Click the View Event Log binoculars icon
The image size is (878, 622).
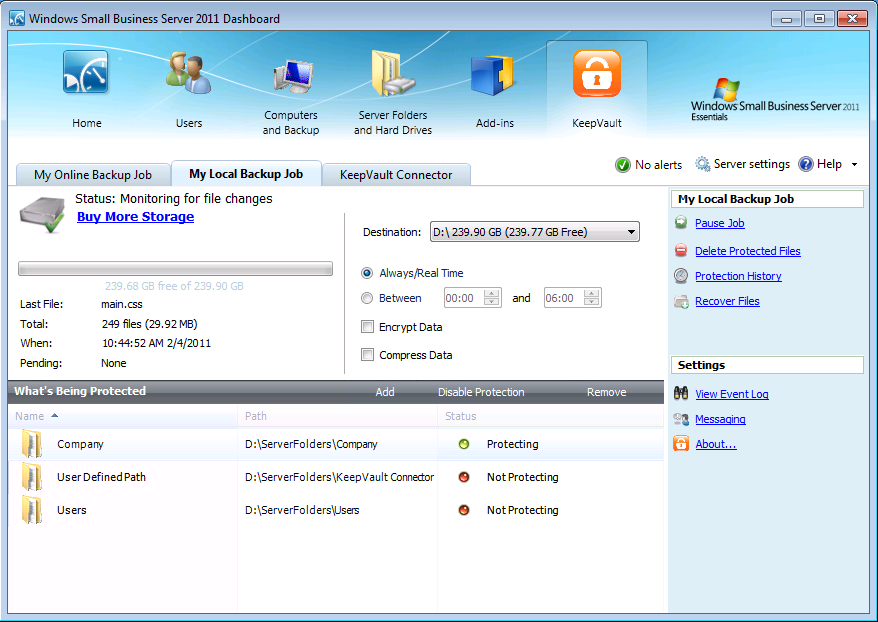681,393
